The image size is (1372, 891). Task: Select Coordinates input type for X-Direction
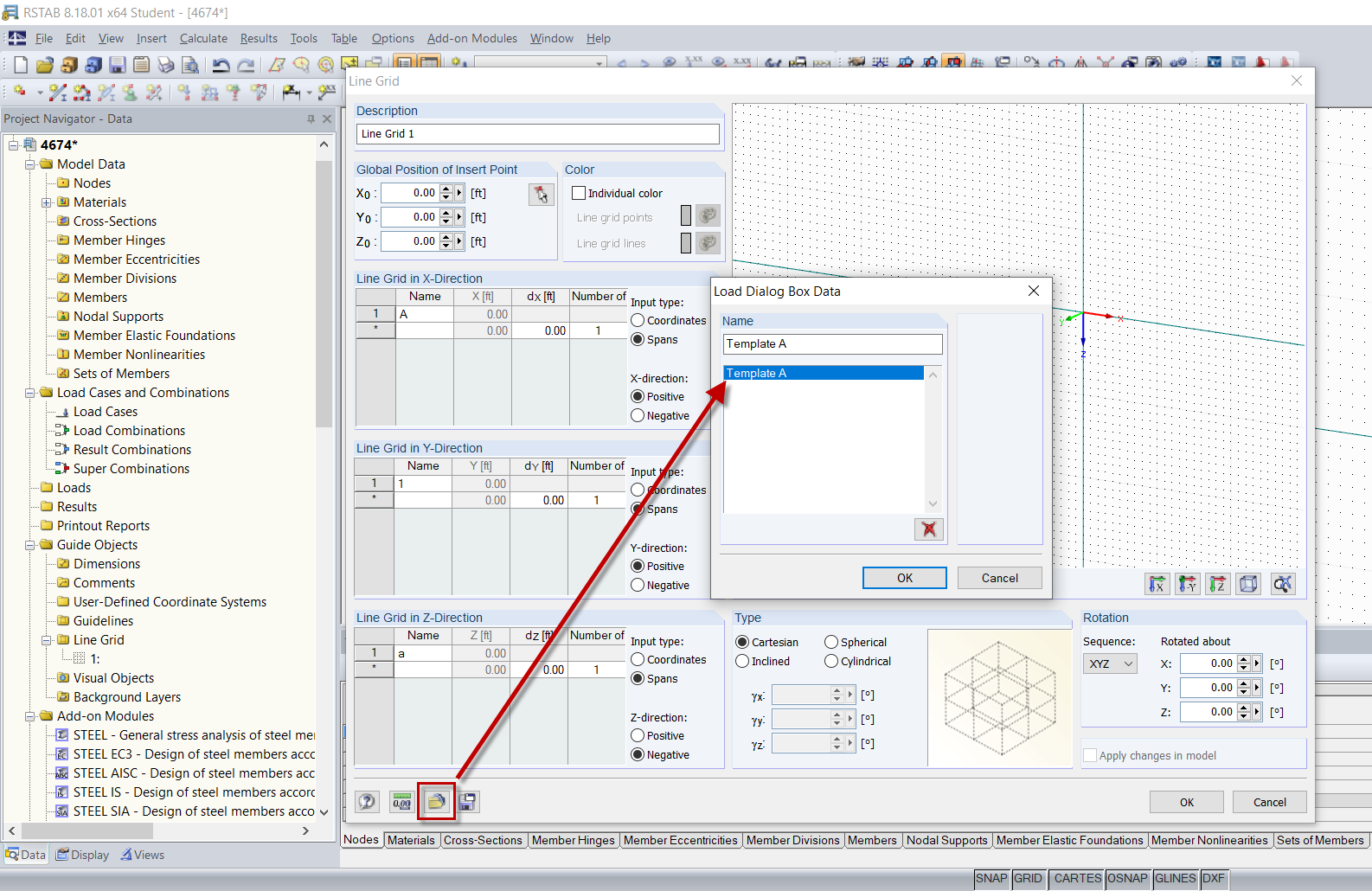pos(638,320)
